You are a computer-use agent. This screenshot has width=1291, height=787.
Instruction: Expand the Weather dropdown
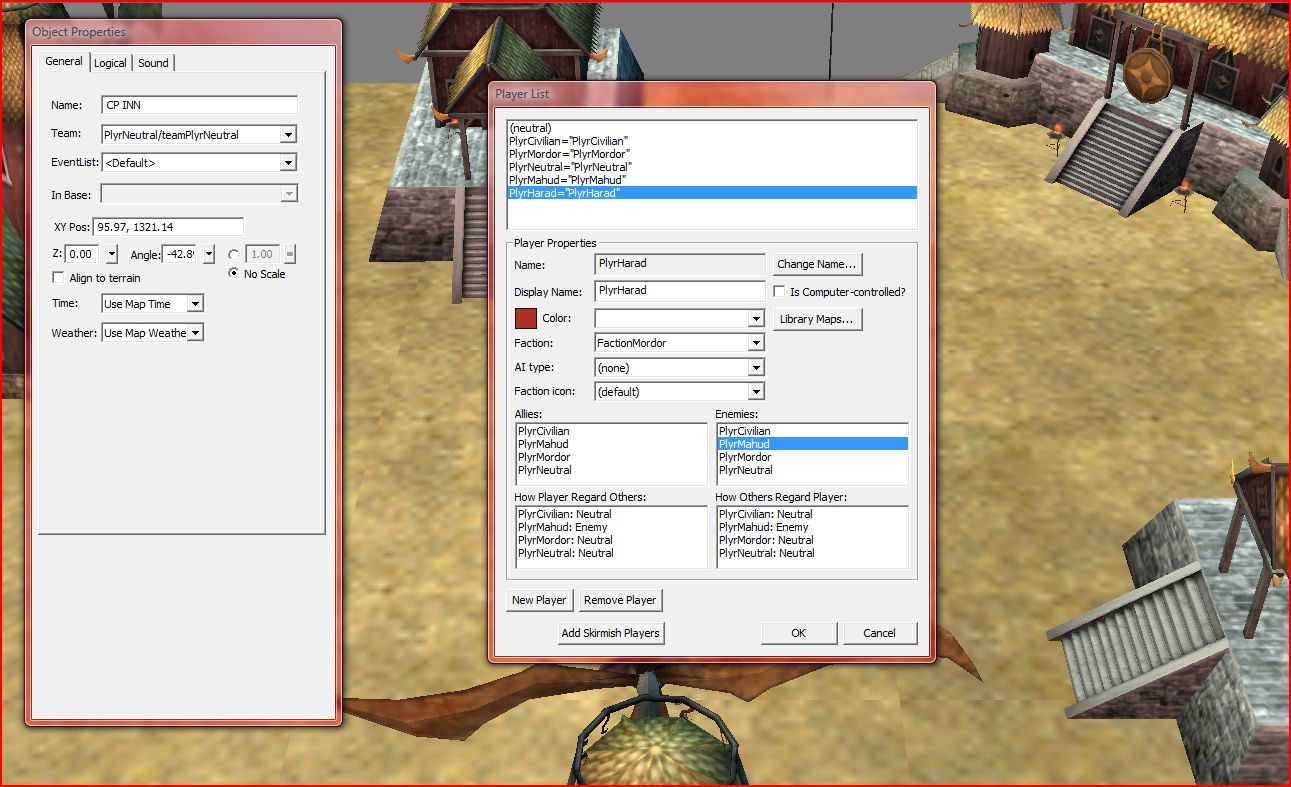pyautogui.click(x=196, y=333)
